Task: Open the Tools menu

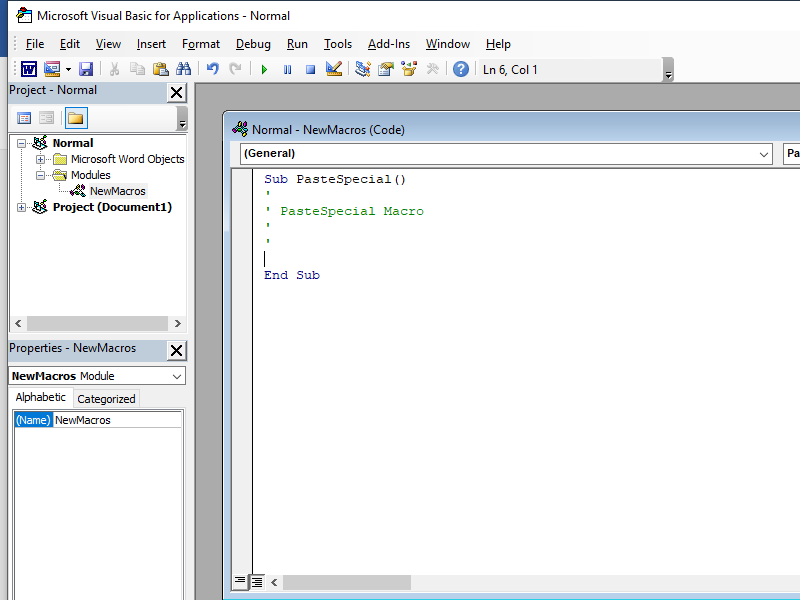Action: click(338, 44)
